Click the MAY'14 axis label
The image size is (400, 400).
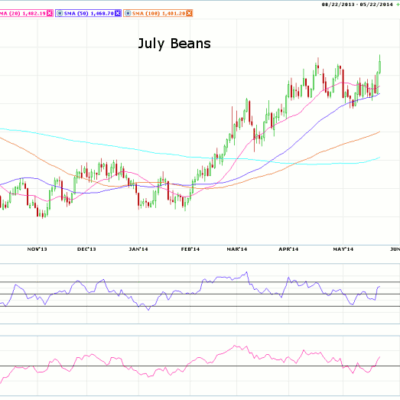(343, 249)
